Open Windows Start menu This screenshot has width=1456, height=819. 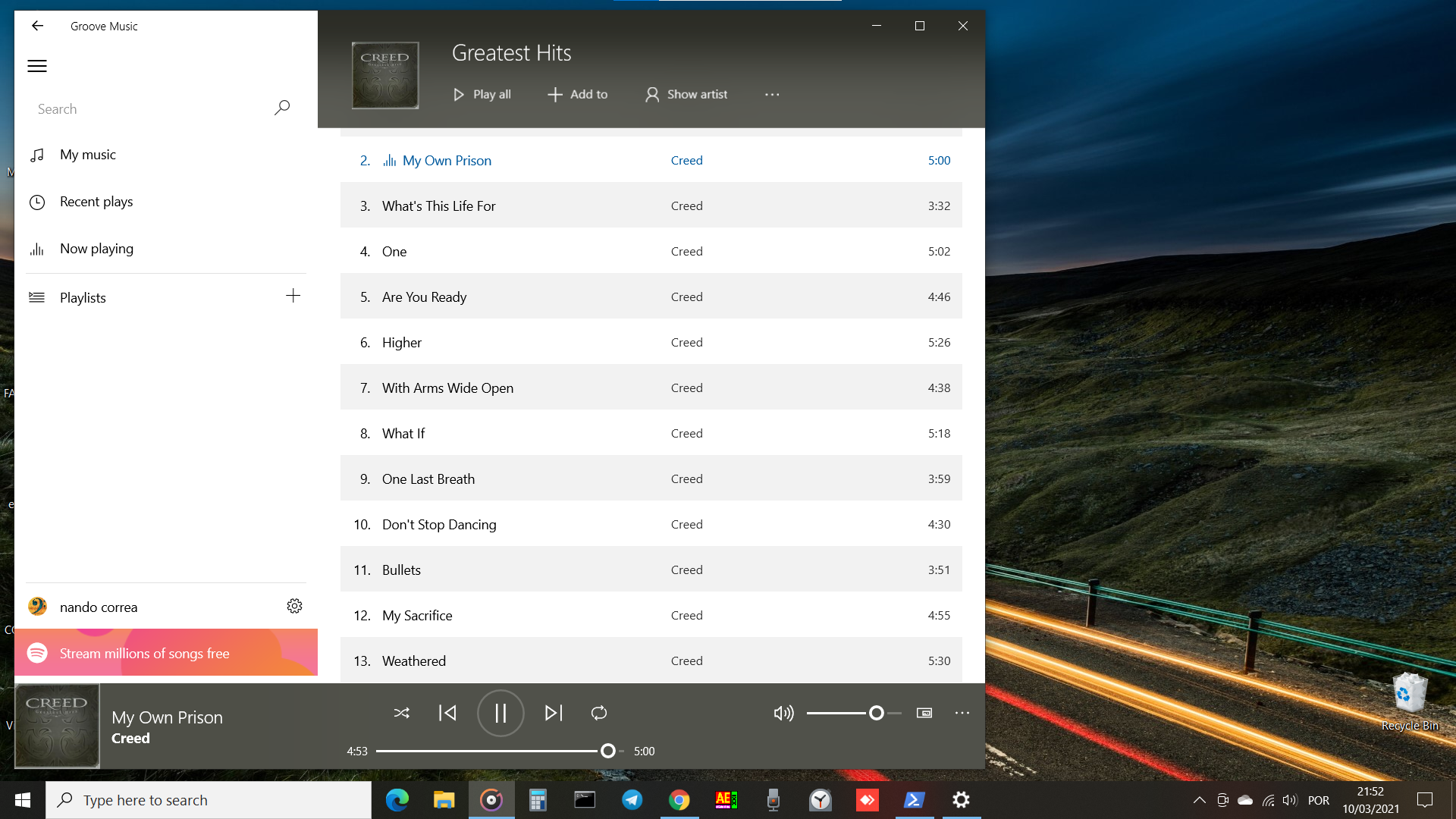click(x=23, y=800)
